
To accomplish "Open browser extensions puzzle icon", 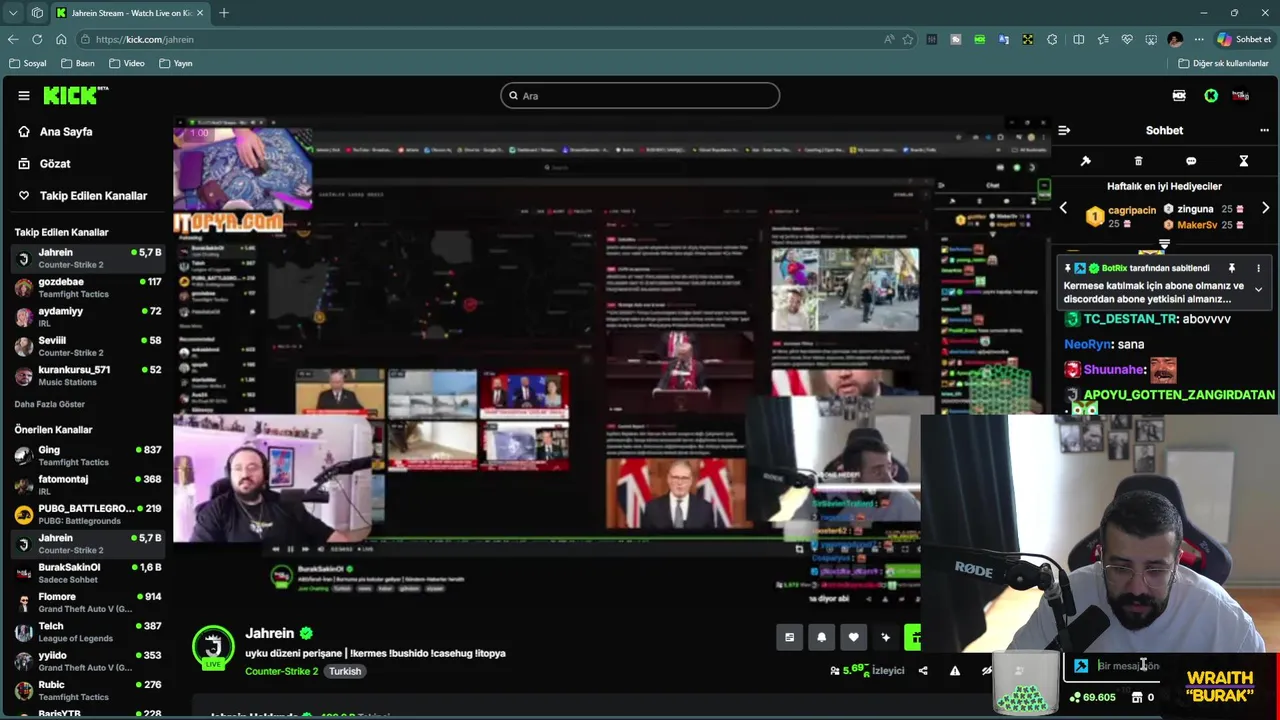I will coord(1052,39).
